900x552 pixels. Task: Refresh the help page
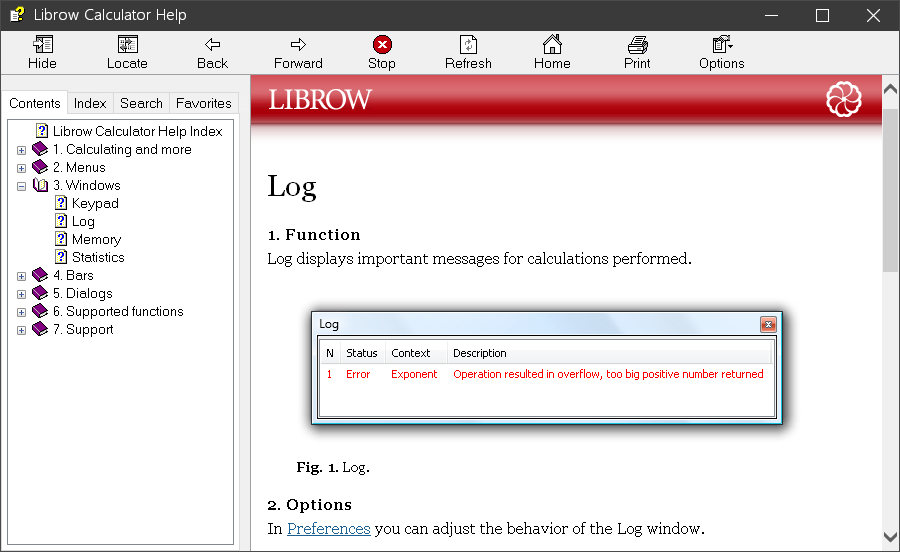point(468,44)
